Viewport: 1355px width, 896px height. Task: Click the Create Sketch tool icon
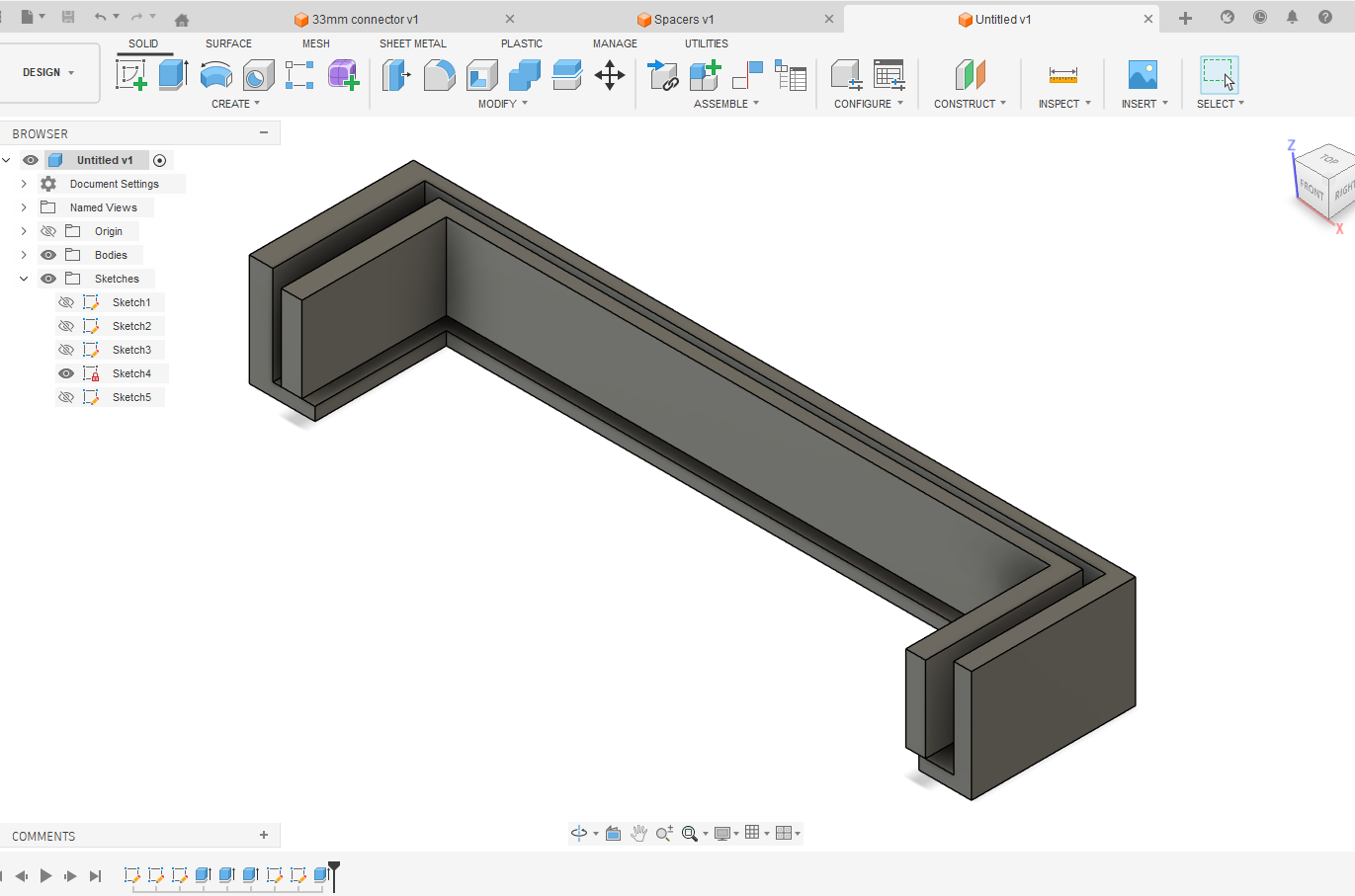[131, 75]
